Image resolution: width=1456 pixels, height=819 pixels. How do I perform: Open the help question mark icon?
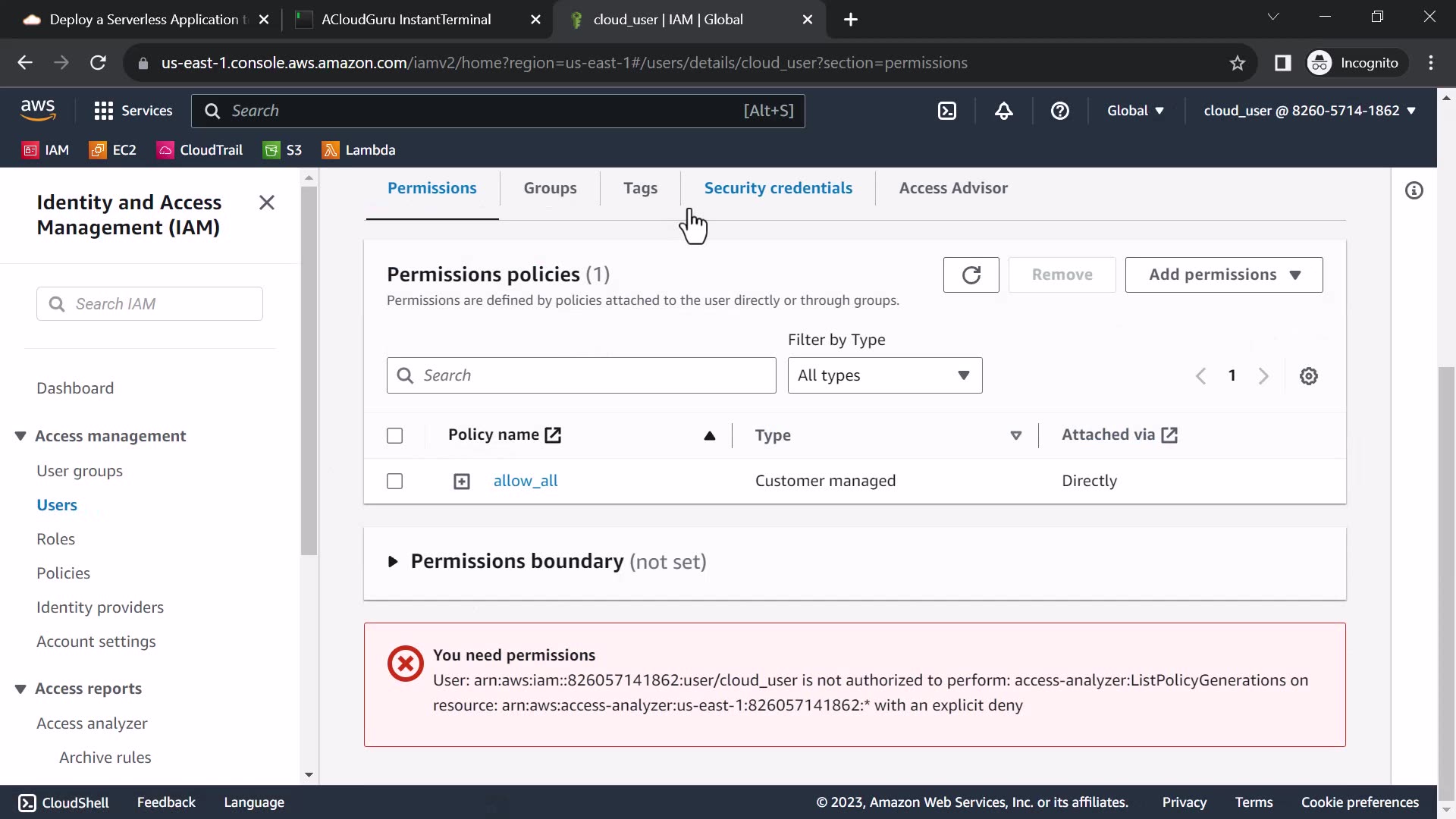point(1060,111)
